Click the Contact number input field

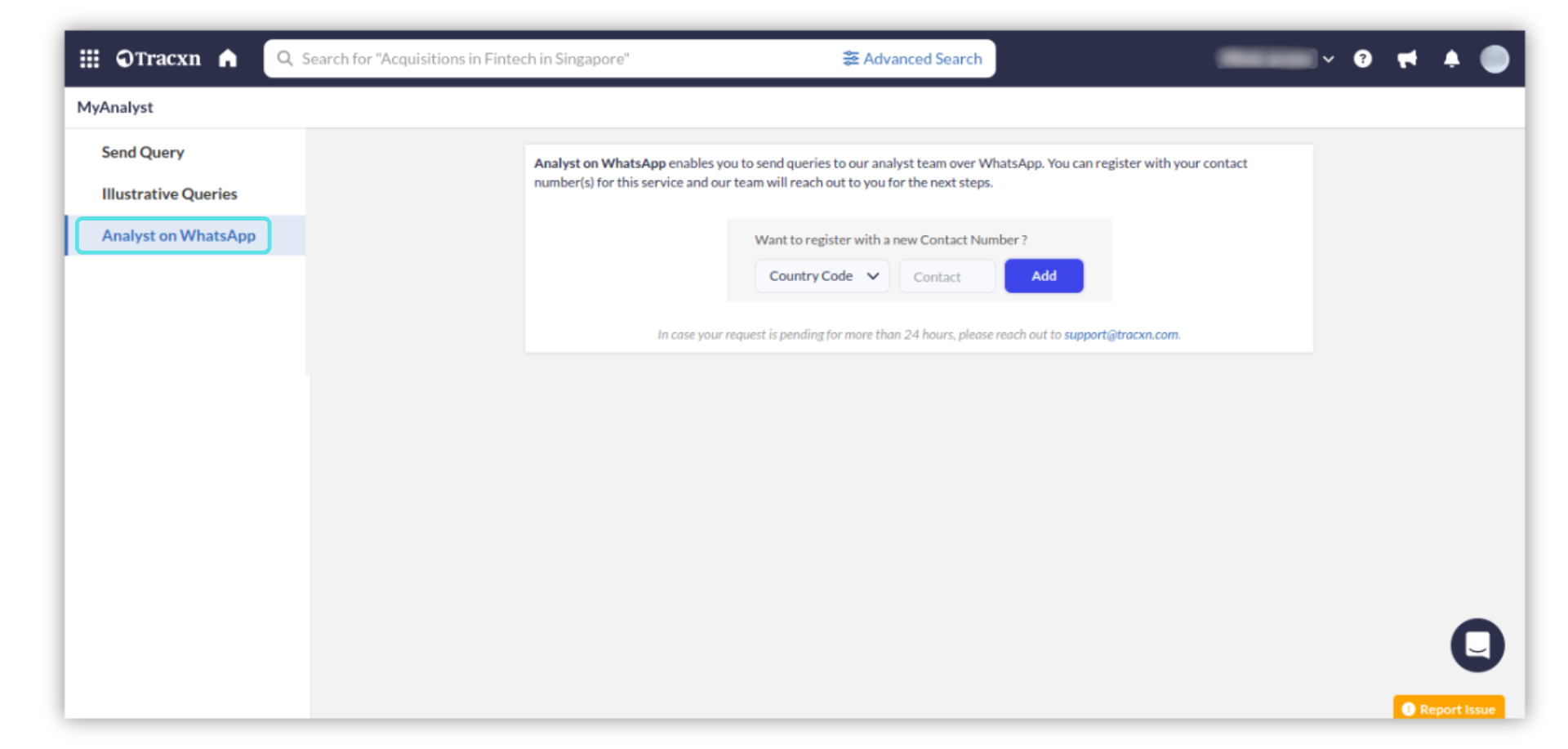pos(947,277)
